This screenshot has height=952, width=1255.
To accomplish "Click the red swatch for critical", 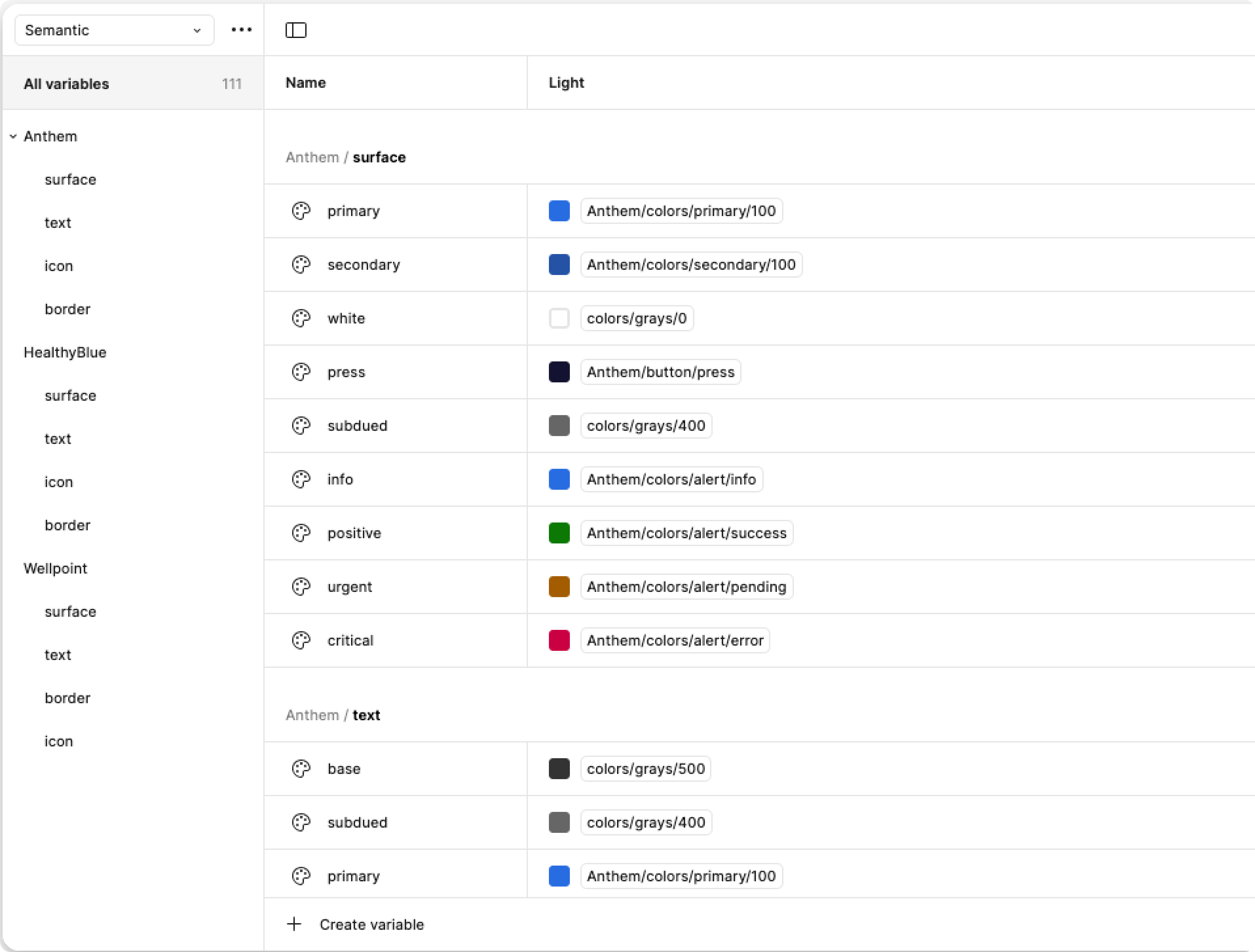I will [559, 641].
